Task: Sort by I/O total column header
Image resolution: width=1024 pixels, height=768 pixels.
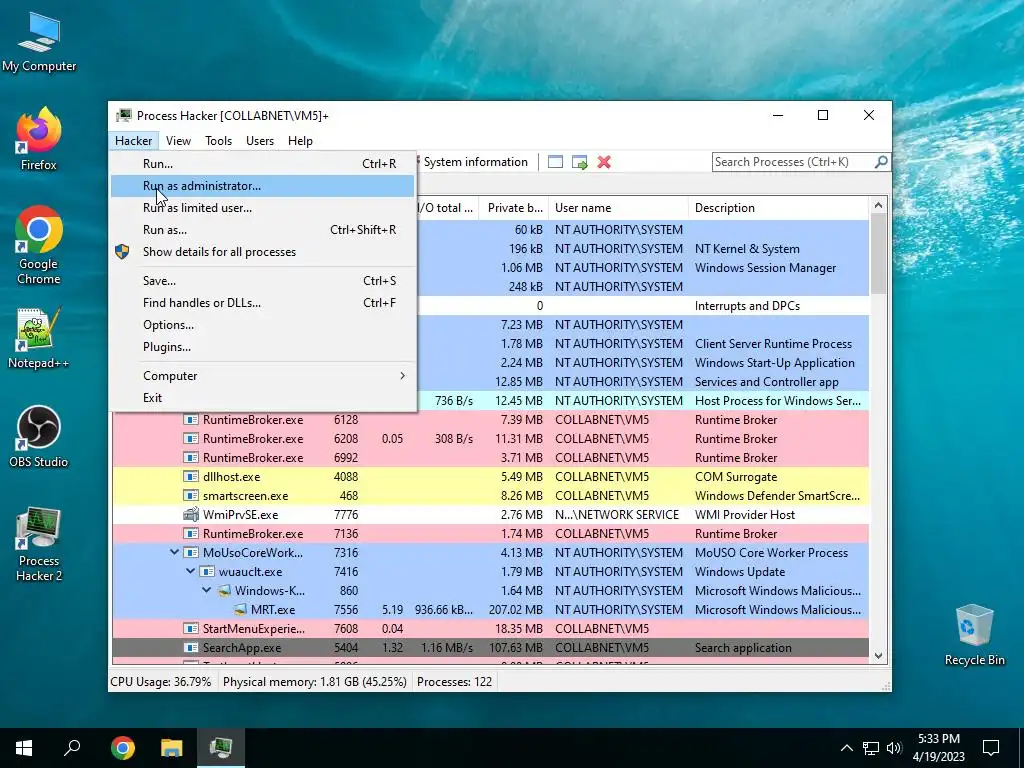Action: (x=447, y=208)
